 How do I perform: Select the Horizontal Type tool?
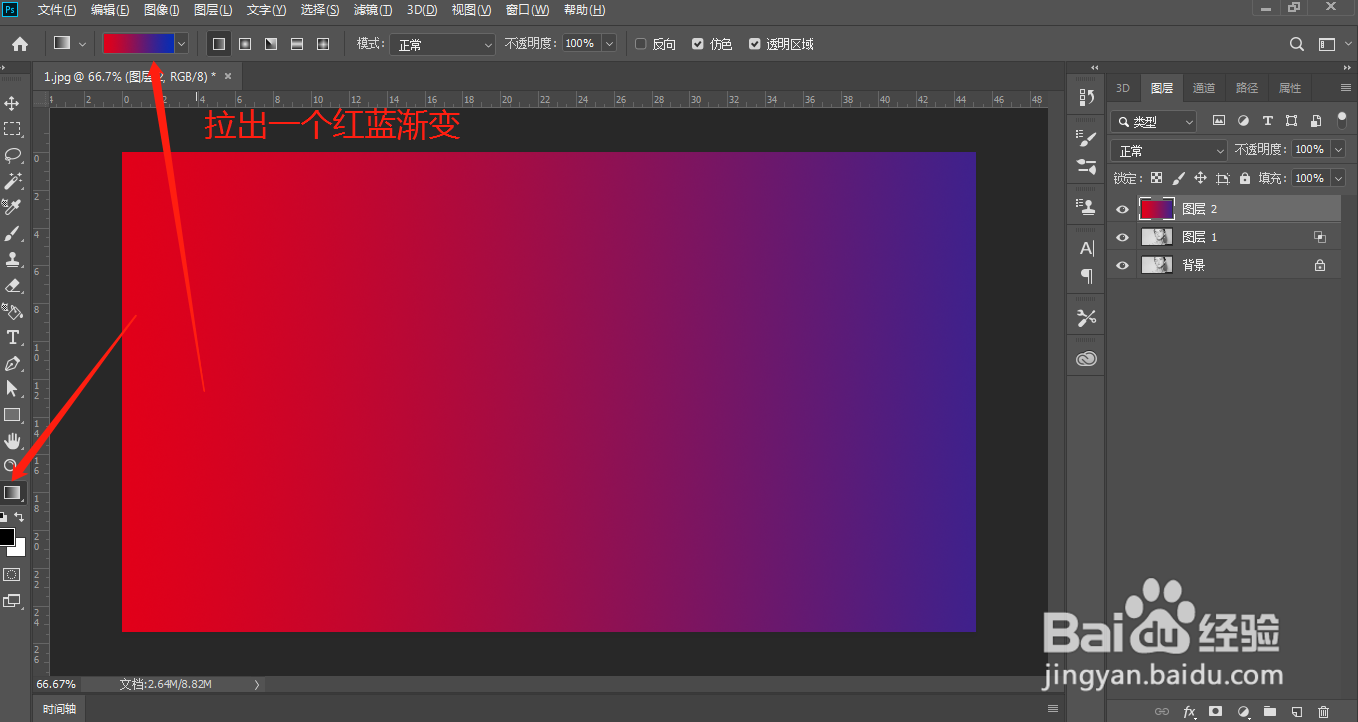coord(13,337)
